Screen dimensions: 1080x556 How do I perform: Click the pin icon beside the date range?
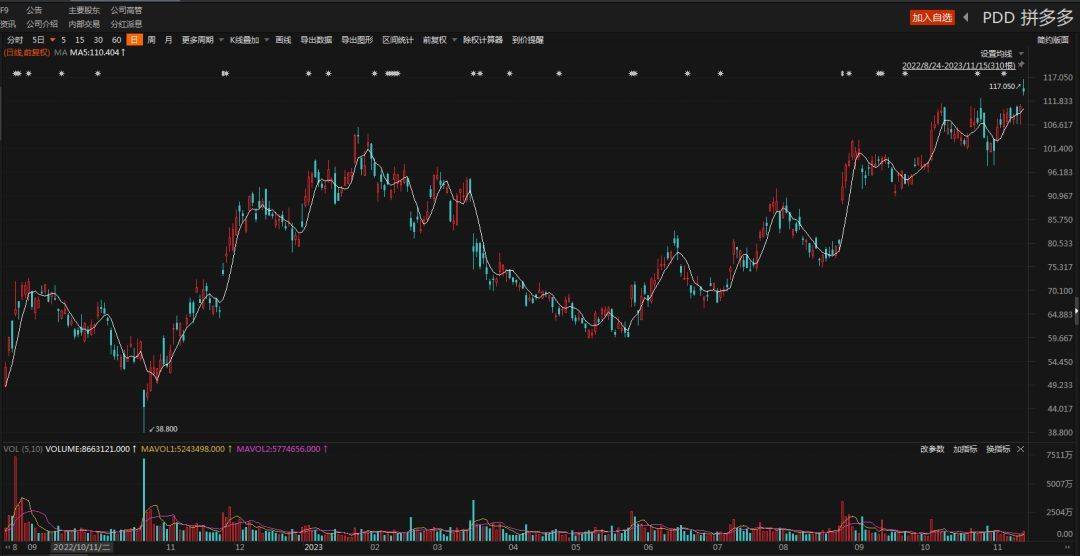click(1021, 64)
